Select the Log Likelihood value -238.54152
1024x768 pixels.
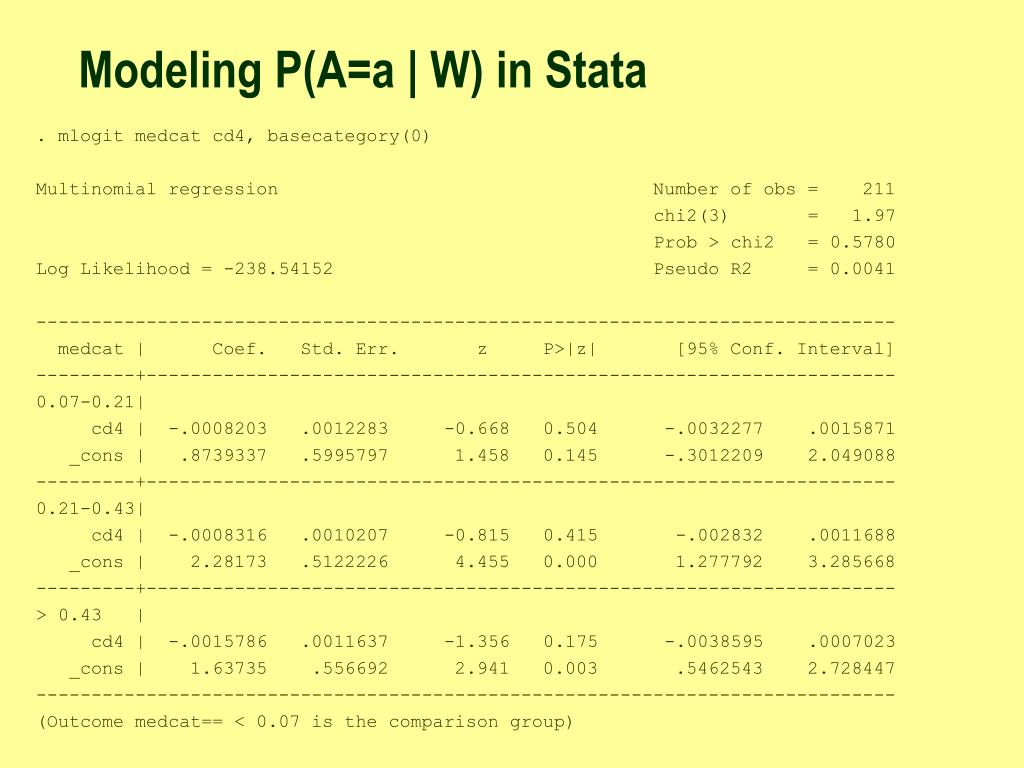pyautogui.click(x=278, y=268)
